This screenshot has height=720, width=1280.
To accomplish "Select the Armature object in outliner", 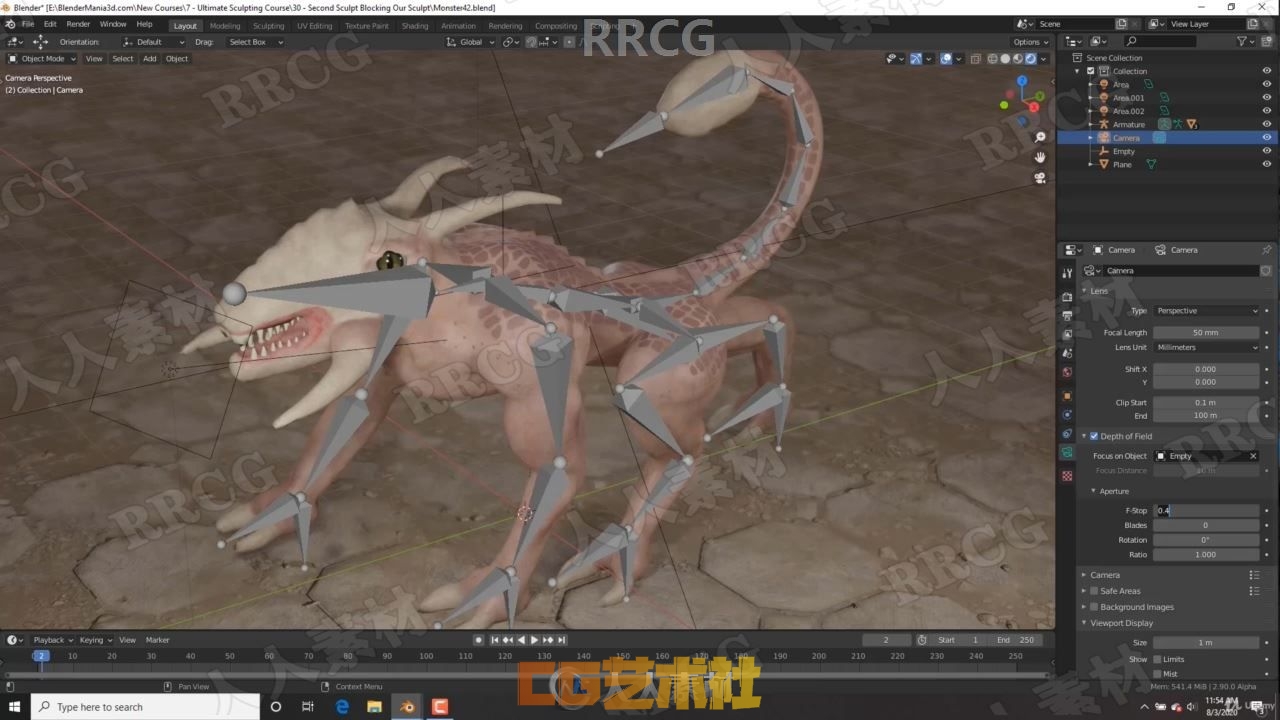I will coord(1128,125).
